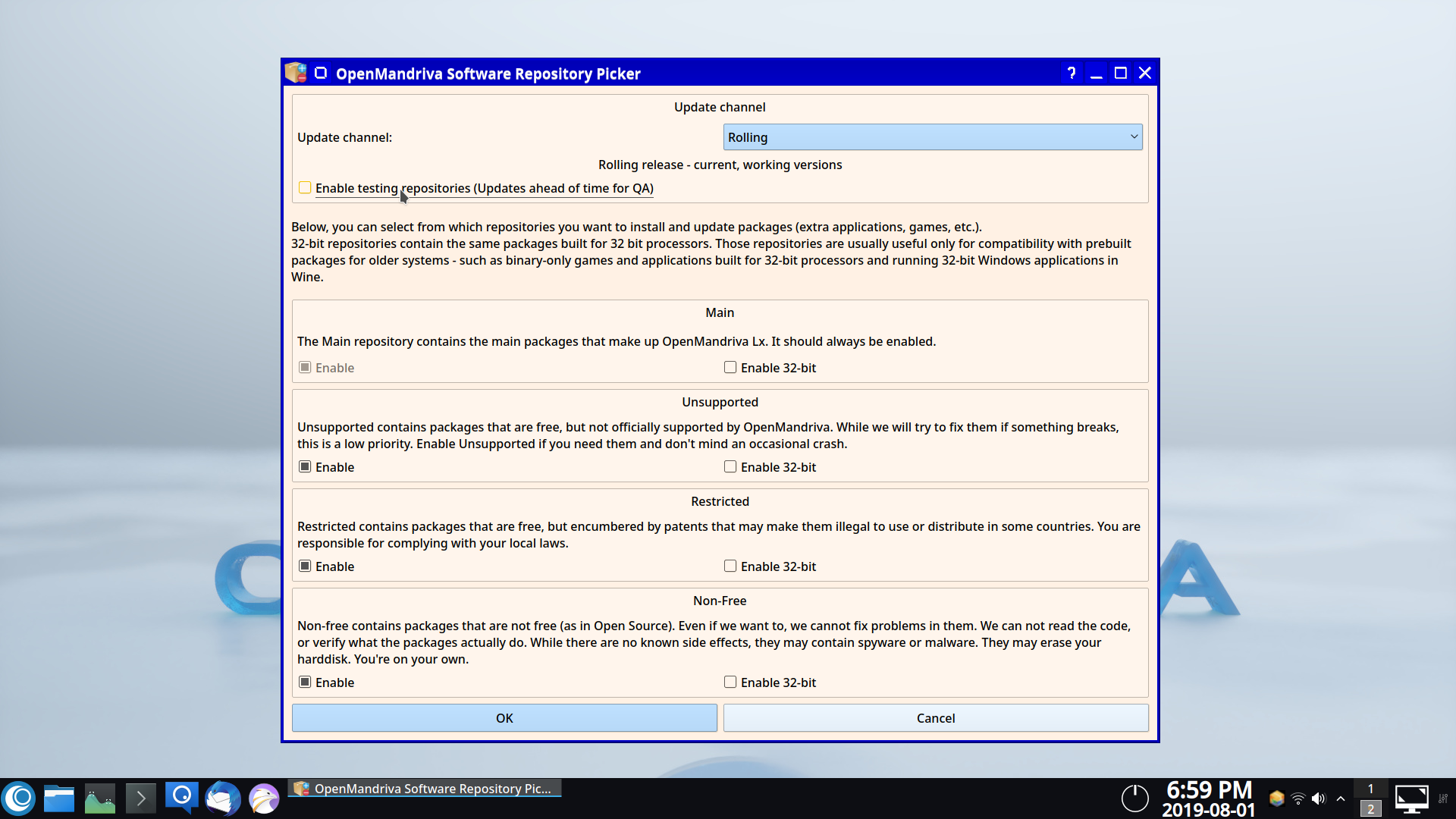Open panel settings icon at far right
1456x819 pixels.
click(x=1443, y=799)
